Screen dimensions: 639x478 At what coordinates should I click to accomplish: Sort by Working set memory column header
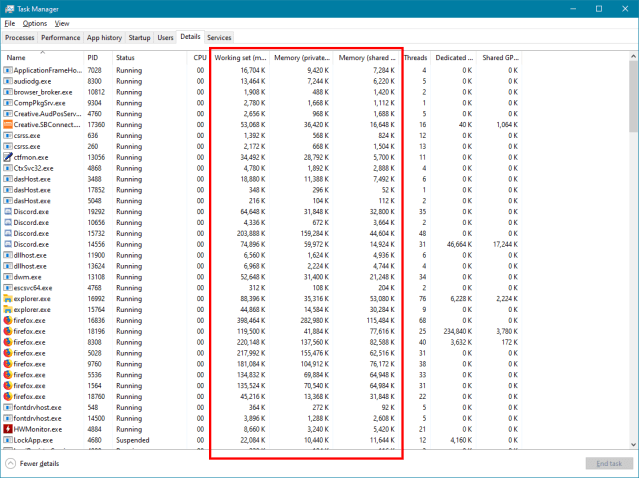[238, 57]
